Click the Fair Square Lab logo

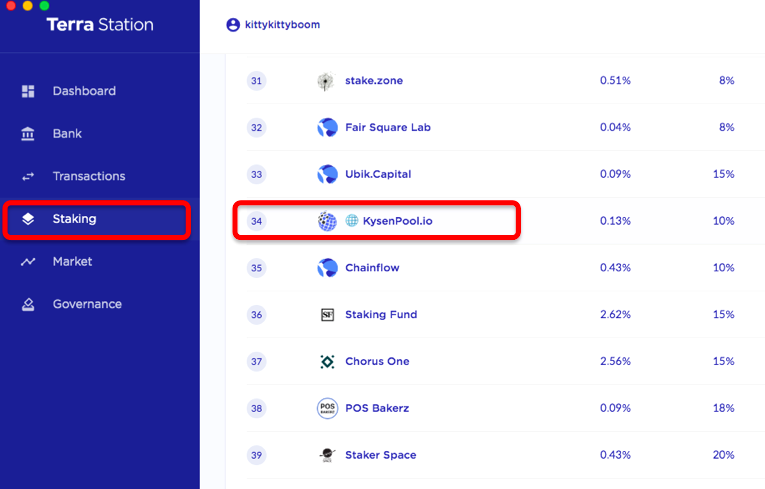(x=327, y=127)
